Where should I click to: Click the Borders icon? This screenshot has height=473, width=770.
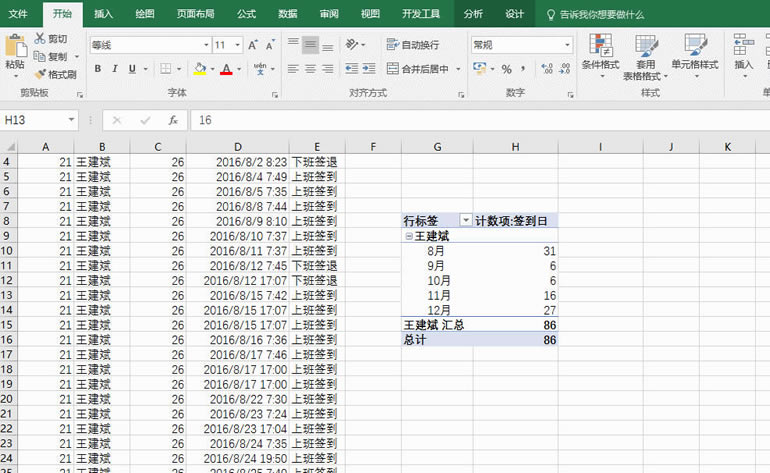[165, 69]
